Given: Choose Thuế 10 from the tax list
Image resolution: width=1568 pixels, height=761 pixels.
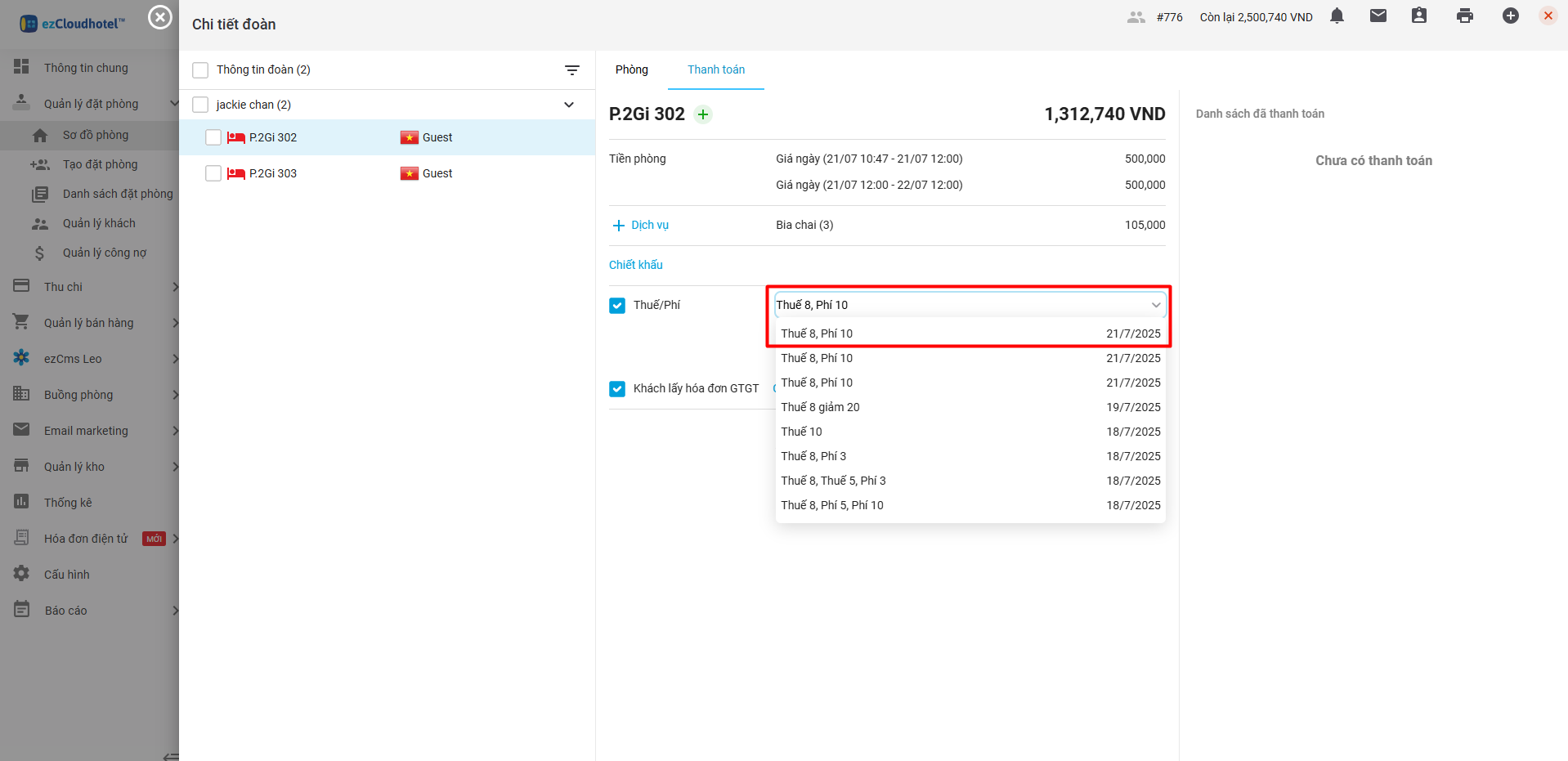Looking at the screenshot, I should (801, 432).
